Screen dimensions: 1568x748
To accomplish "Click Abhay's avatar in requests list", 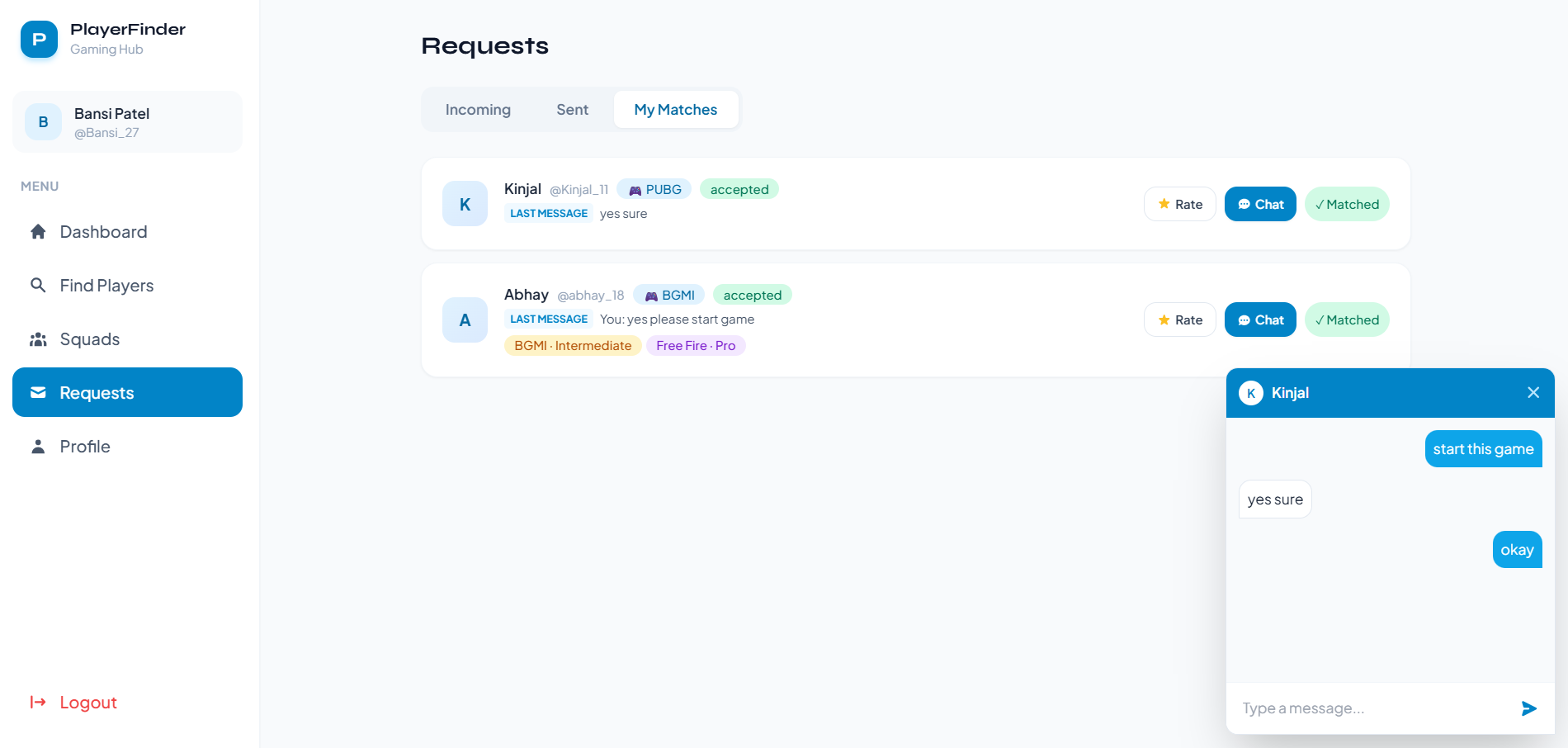I will pyautogui.click(x=465, y=320).
